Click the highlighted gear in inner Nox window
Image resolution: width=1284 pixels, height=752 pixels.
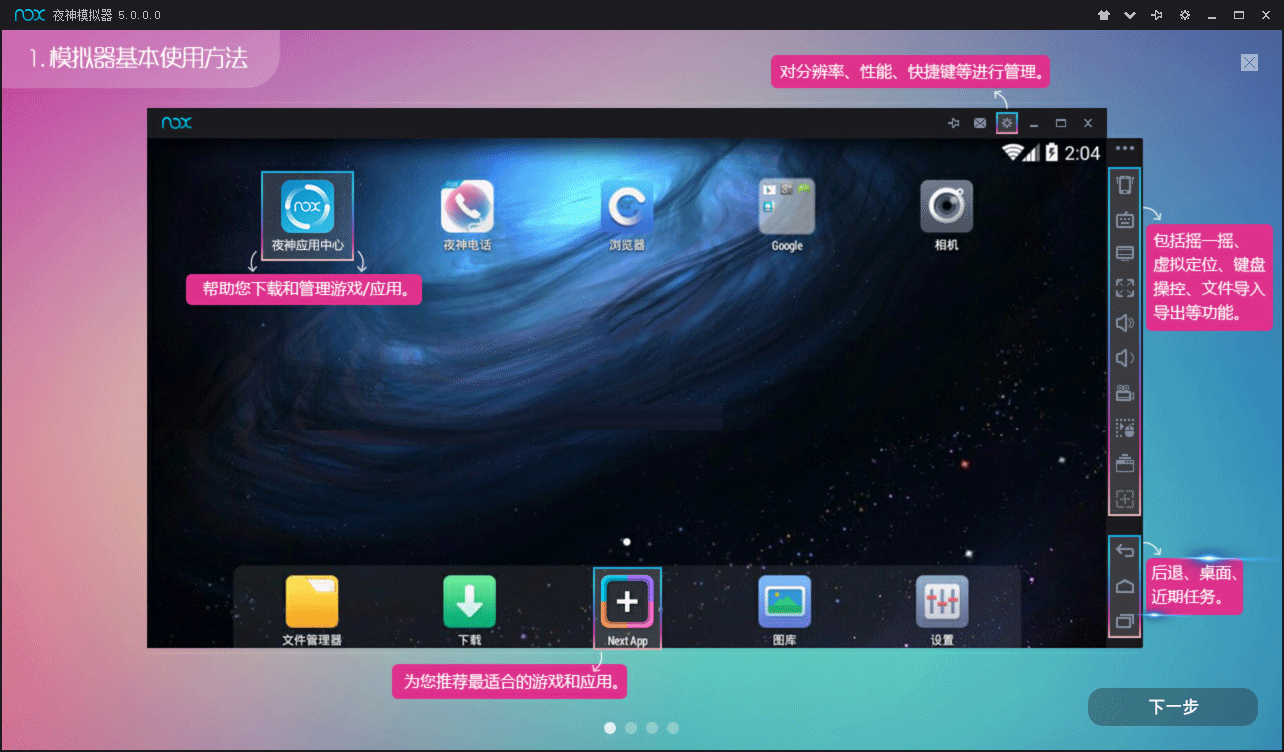[1007, 123]
